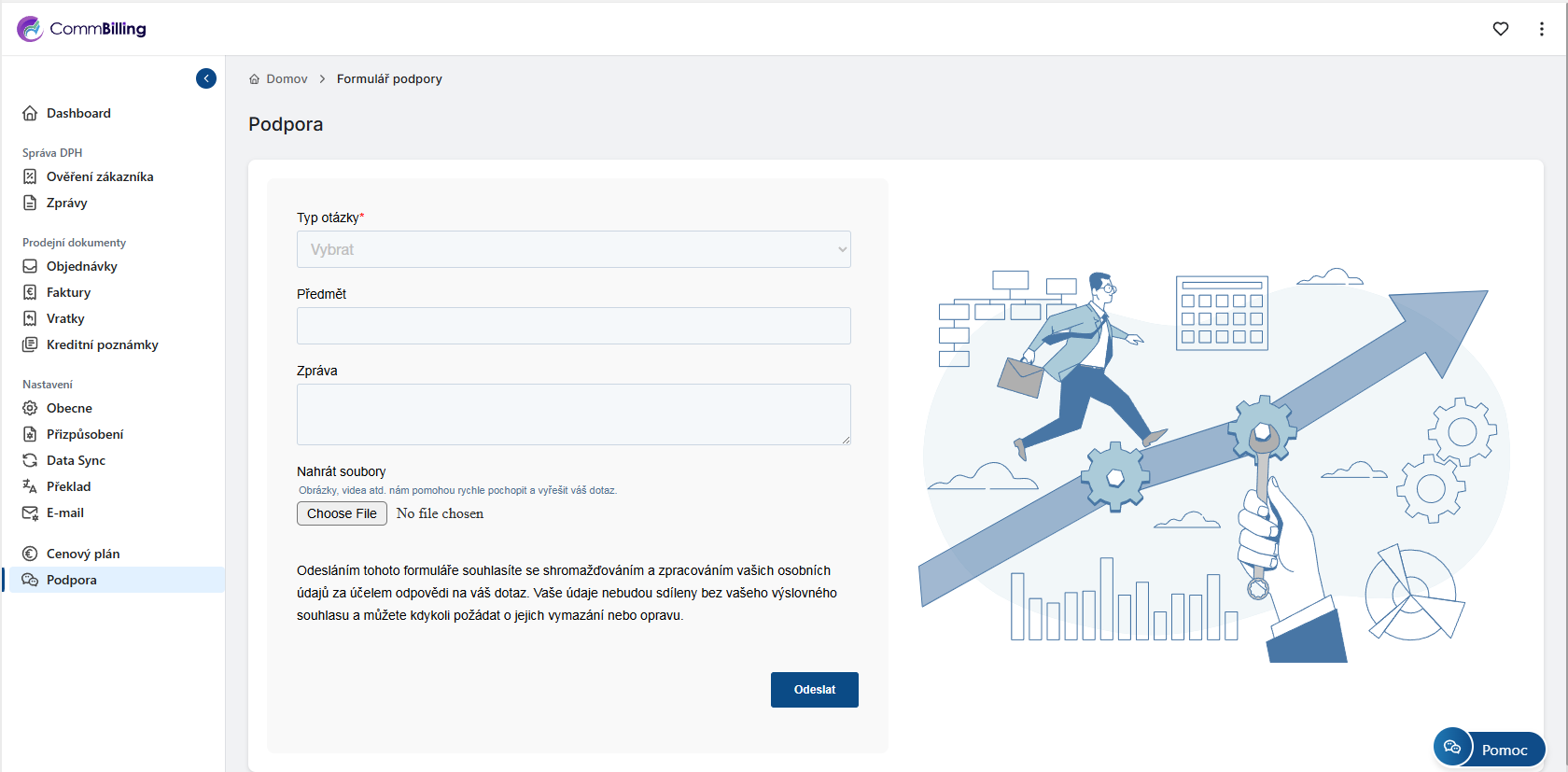Click the Cenový plán euro icon
This screenshot has width=1568, height=772.
(30, 554)
